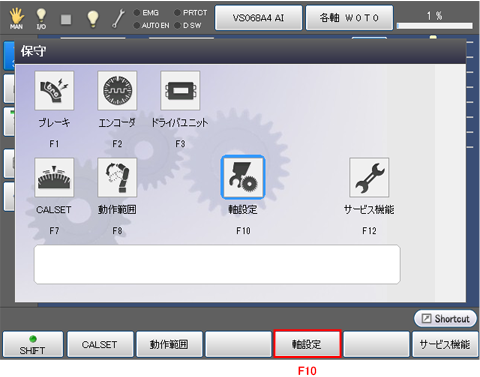Click the I/O light bulb icon
This screenshot has width=480, height=377.
pos(41,18)
